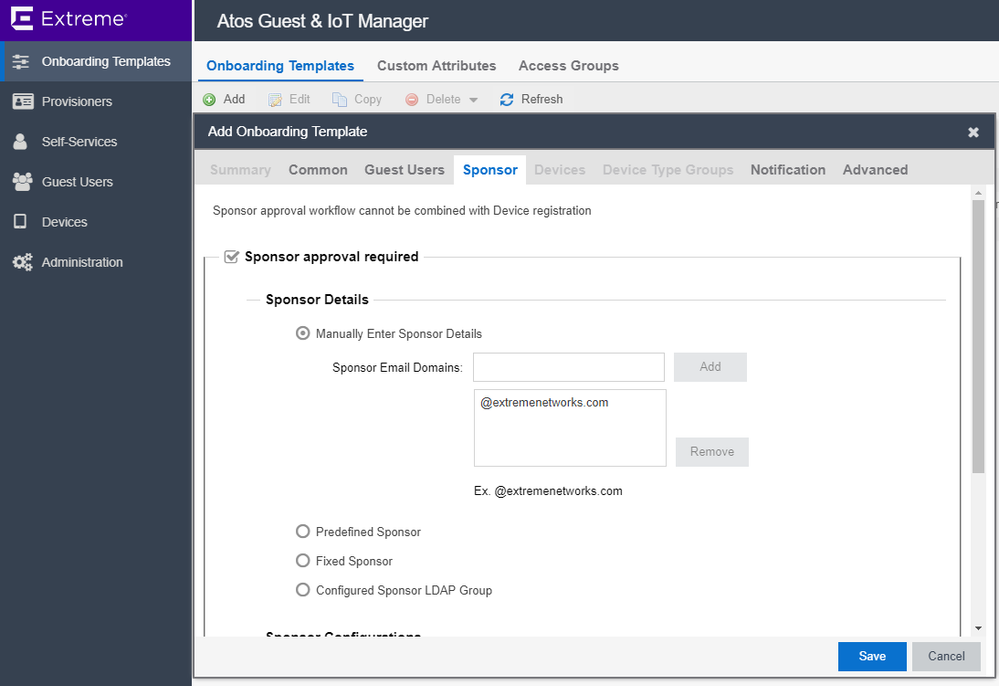Open the Summary tab in dialog
The image size is (999, 686).
click(240, 169)
